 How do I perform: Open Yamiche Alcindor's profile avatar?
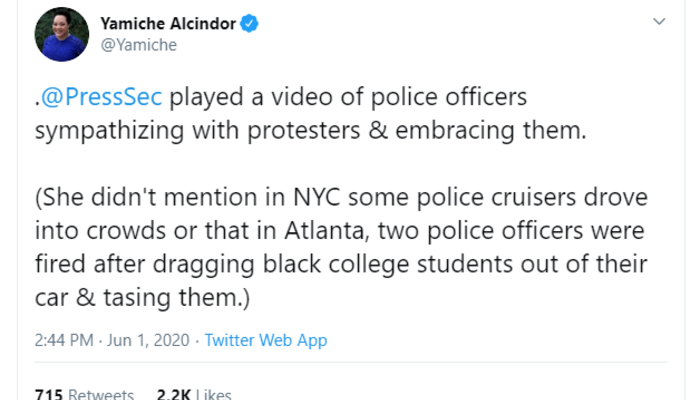58,33
